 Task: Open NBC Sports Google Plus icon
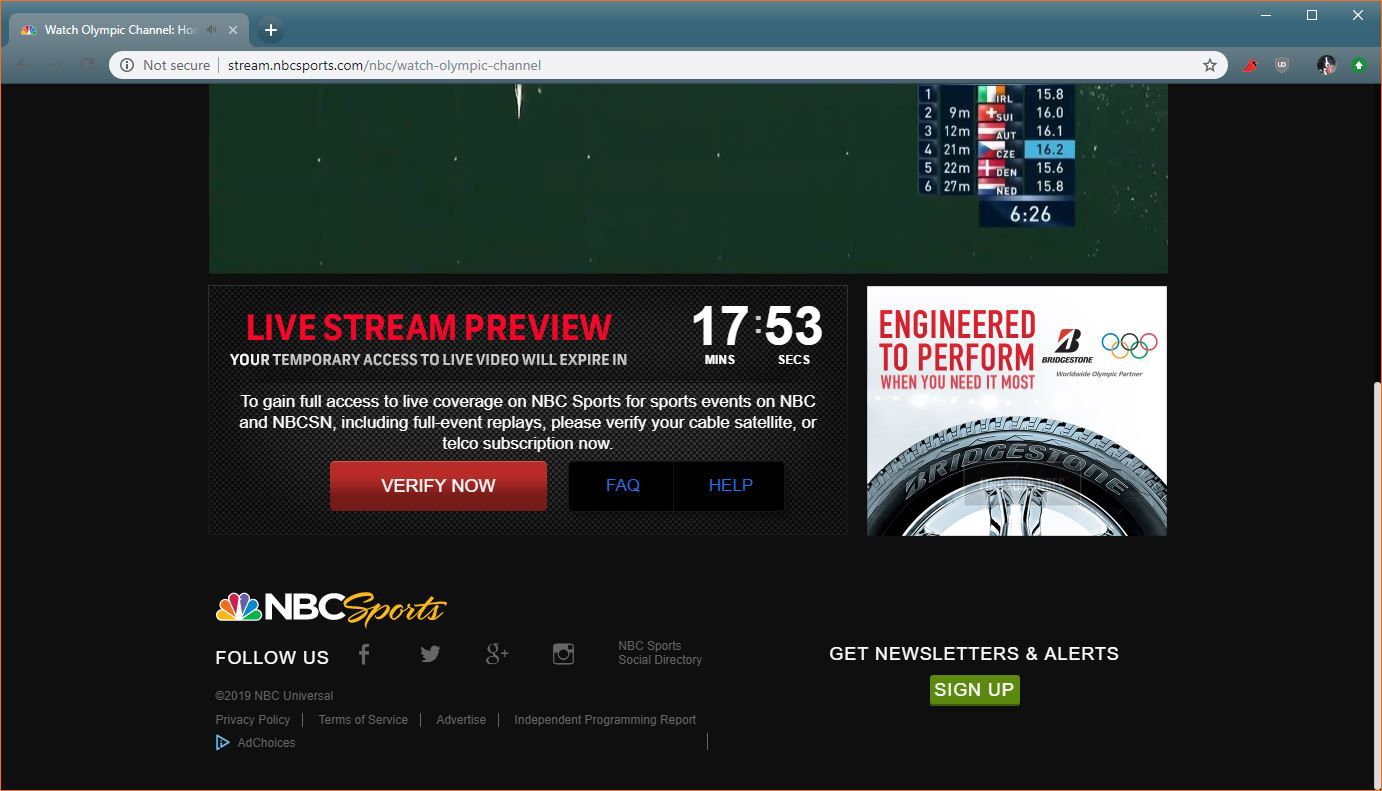click(497, 654)
